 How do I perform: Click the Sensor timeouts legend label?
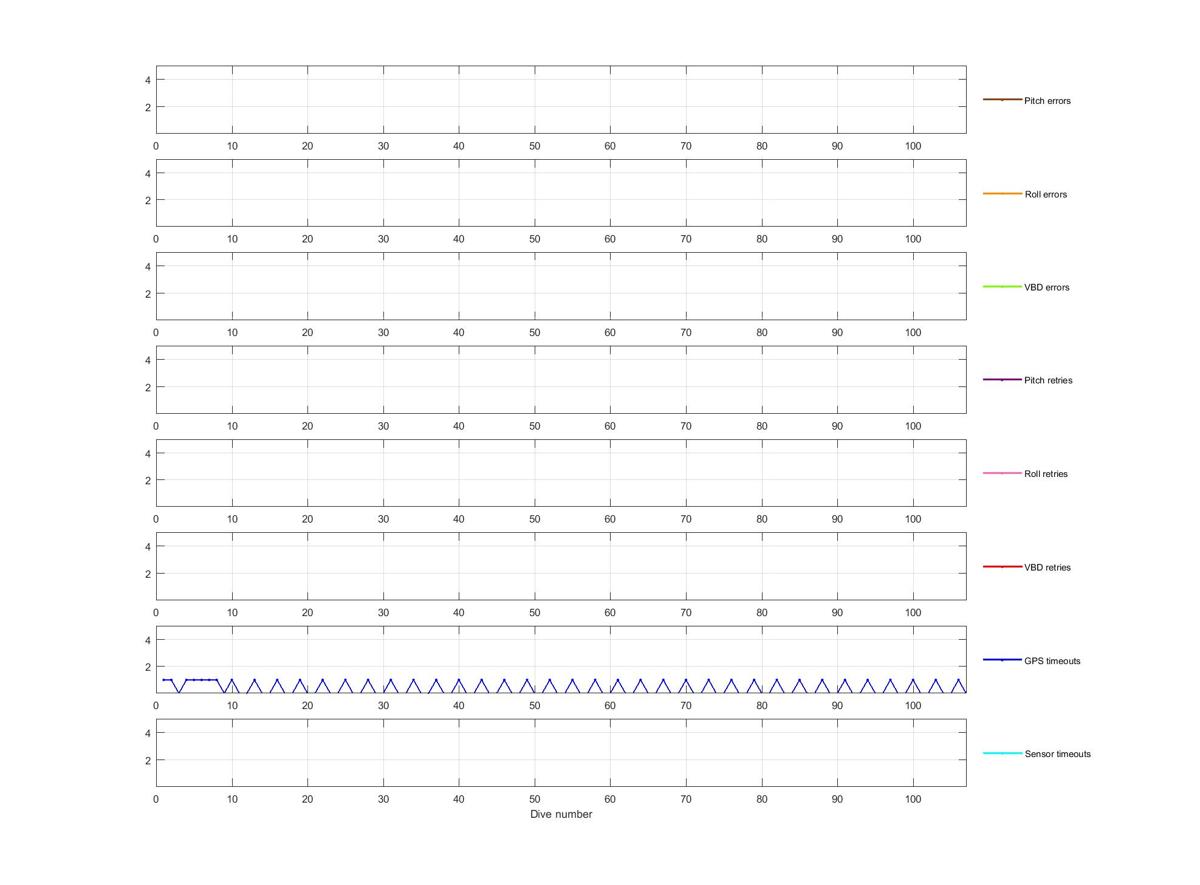[x=1058, y=754]
